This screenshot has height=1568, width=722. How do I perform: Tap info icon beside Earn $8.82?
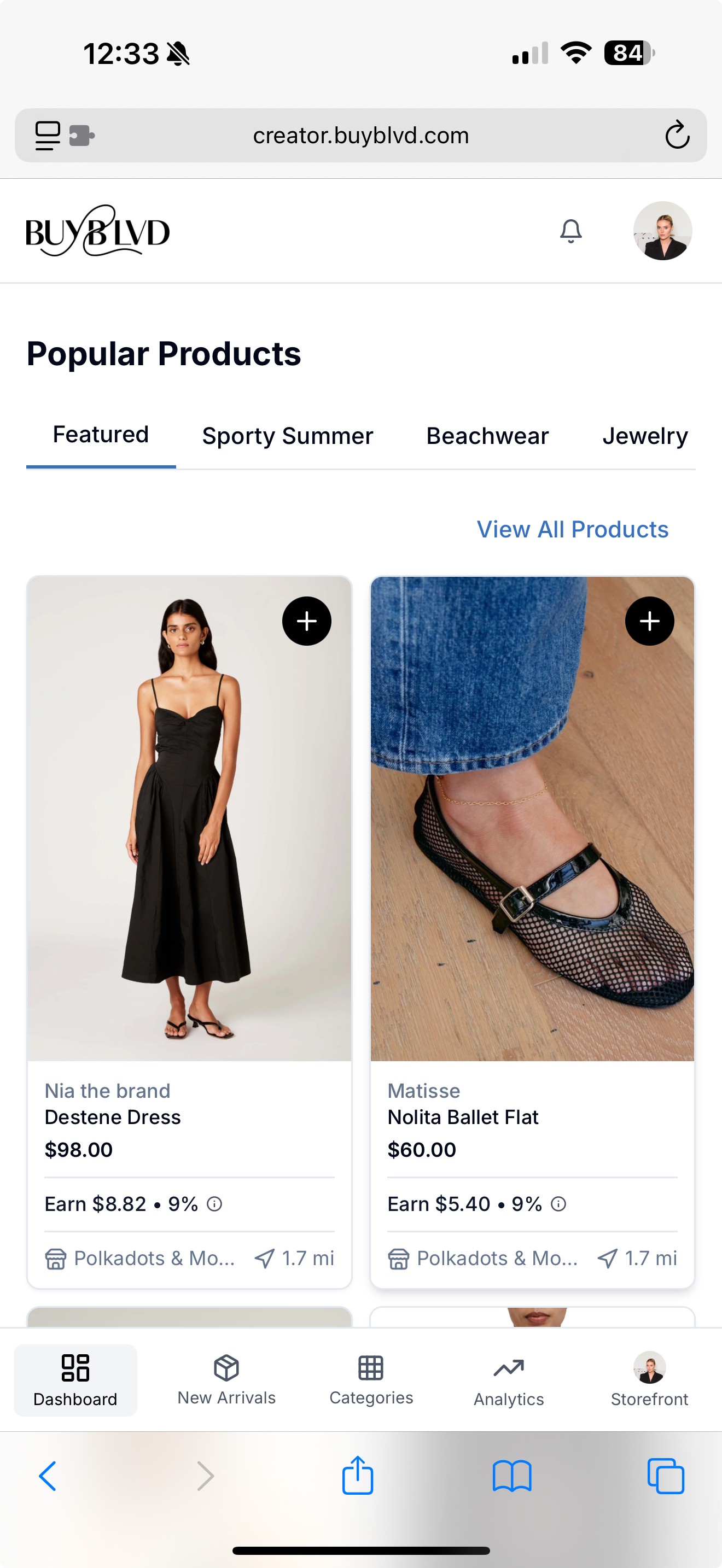tap(214, 1203)
